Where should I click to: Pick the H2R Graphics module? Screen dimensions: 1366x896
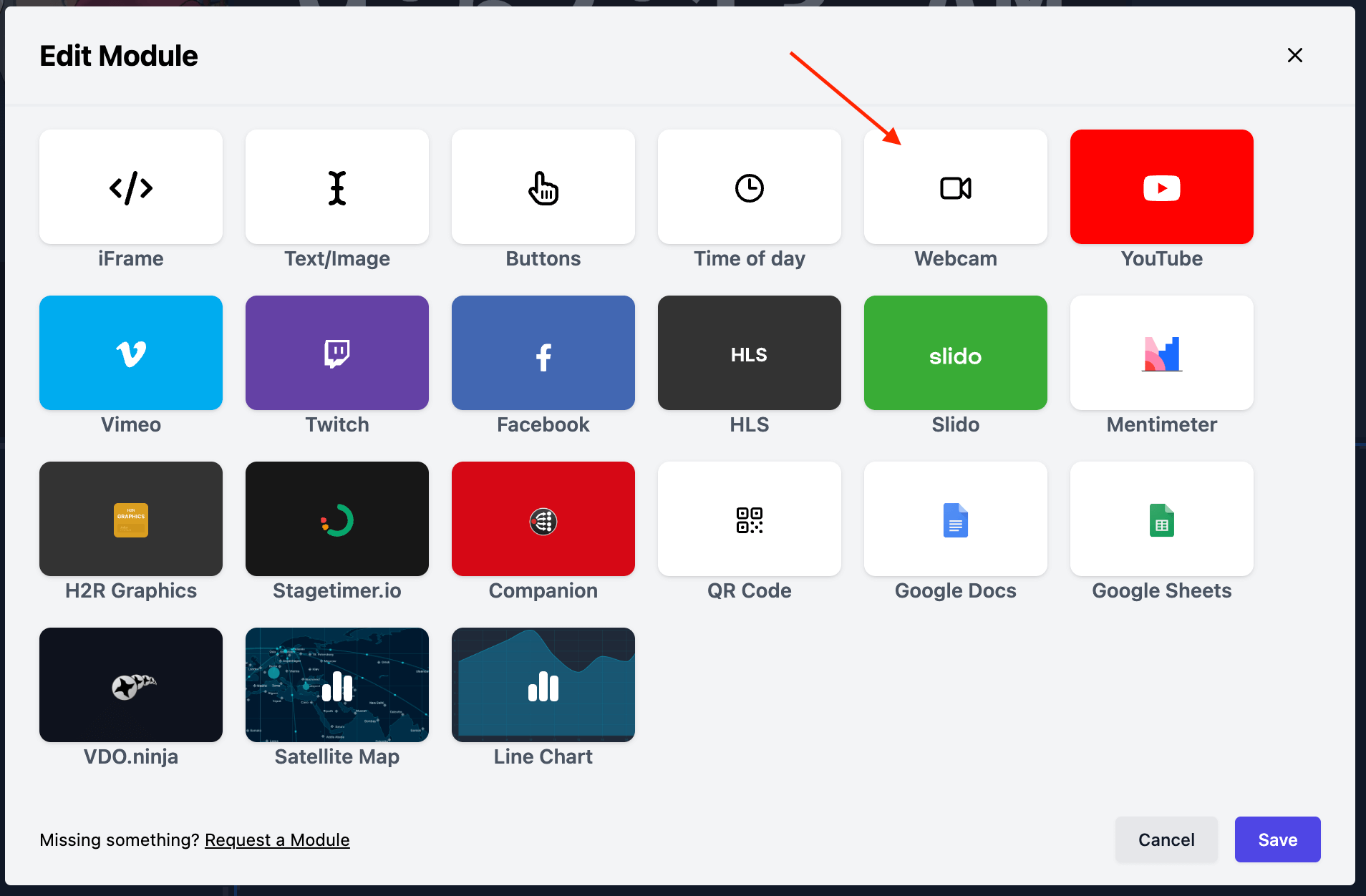130,519
